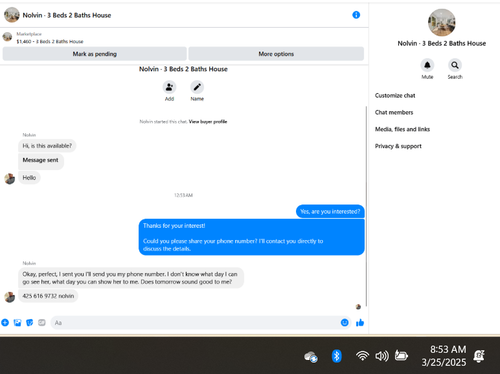The width and height of the screenshot is (500, 374).
Task: Open battery status tray icon
Action: pyautogui.click(x=401, y=356)
